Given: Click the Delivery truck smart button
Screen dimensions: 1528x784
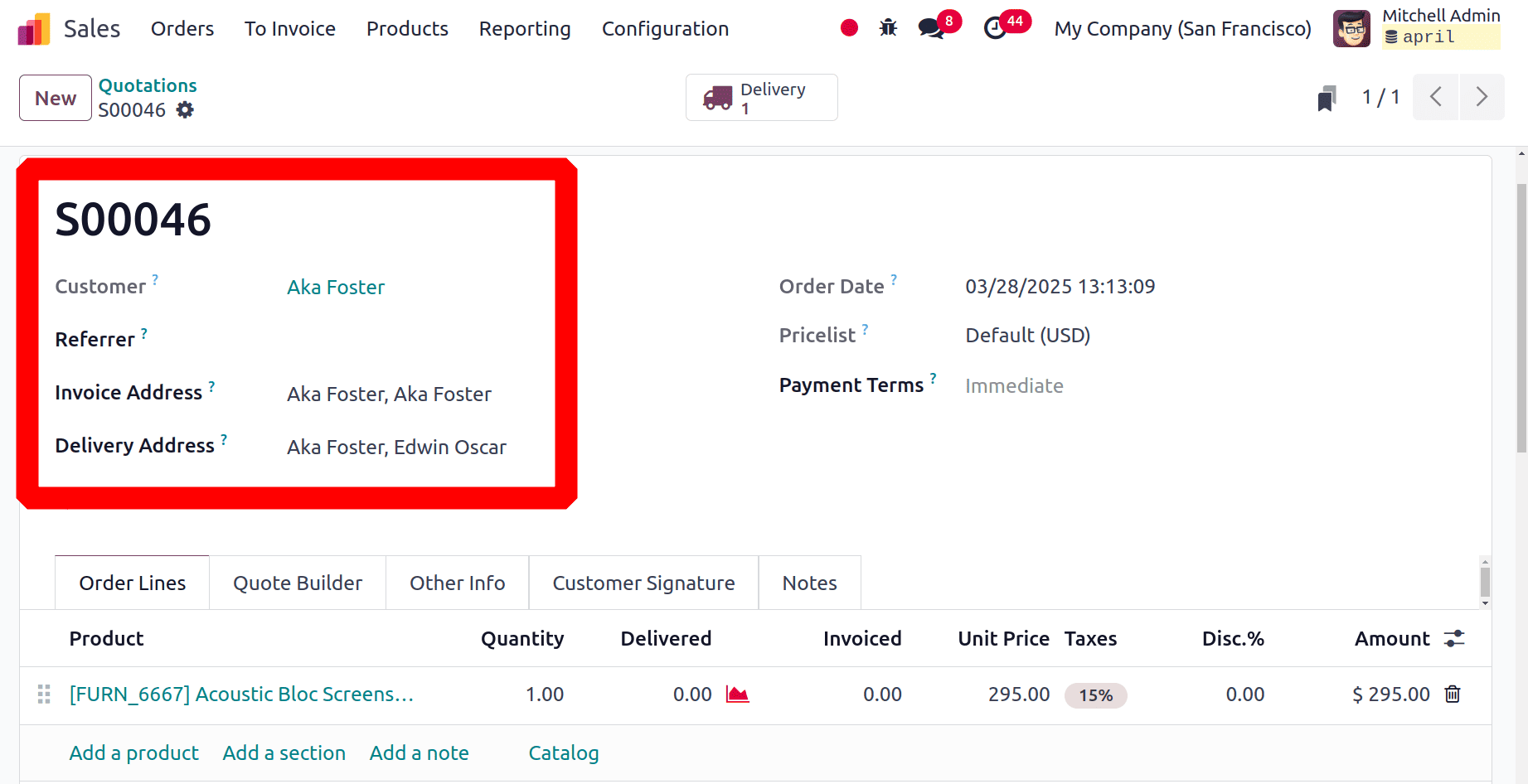Looking at the screenshot, I should [760, 97].
